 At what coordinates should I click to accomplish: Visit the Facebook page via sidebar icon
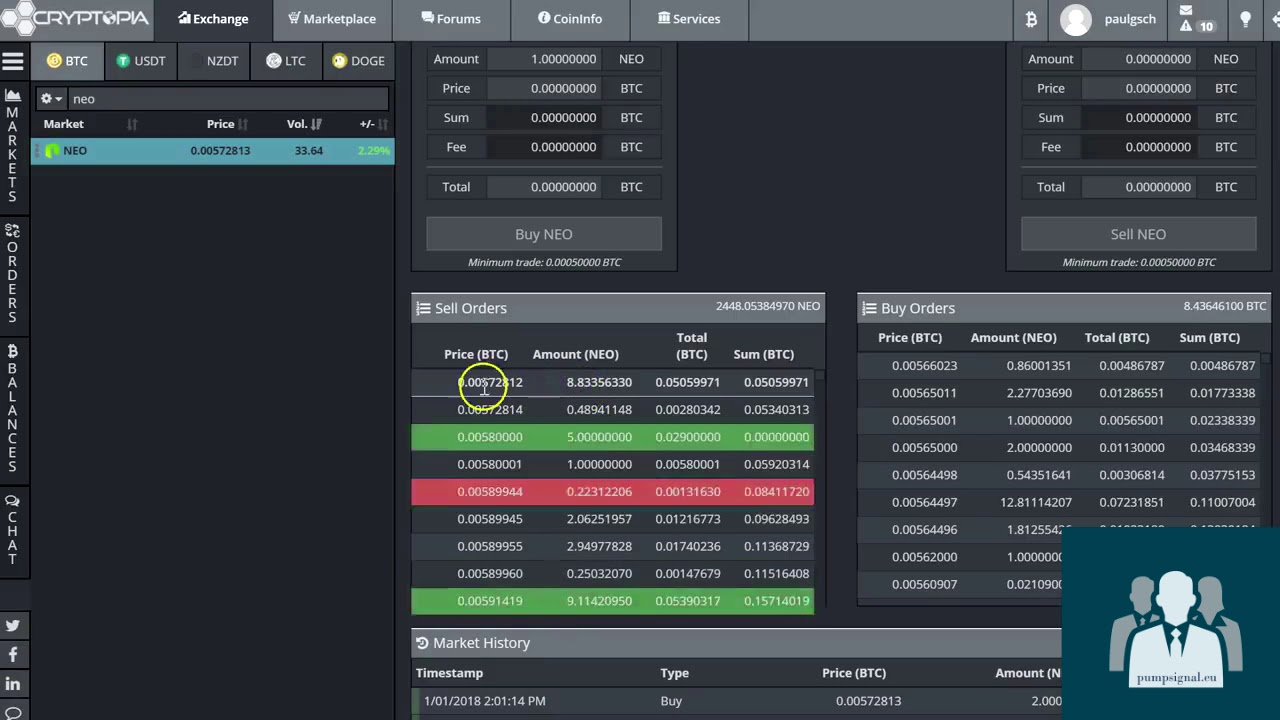12,655
